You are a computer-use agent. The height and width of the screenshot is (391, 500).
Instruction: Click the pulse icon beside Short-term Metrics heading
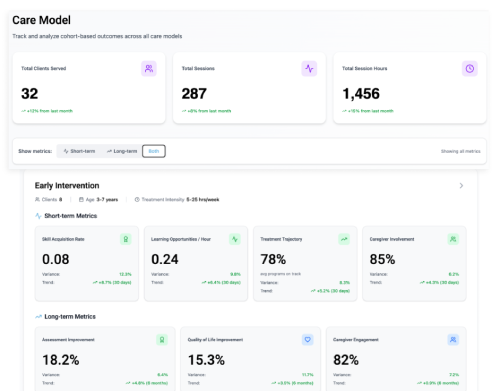pos(38,216)
